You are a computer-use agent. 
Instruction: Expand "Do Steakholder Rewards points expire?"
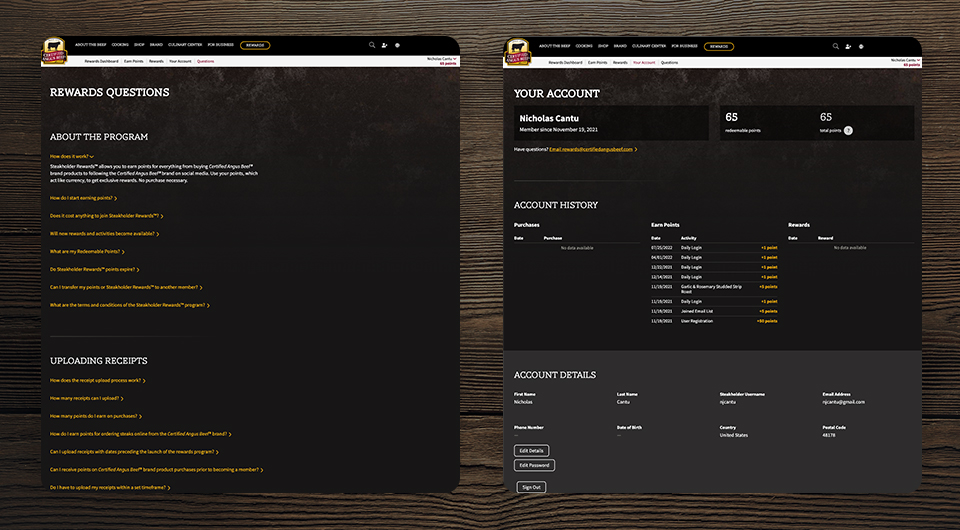tap(94, 269)
